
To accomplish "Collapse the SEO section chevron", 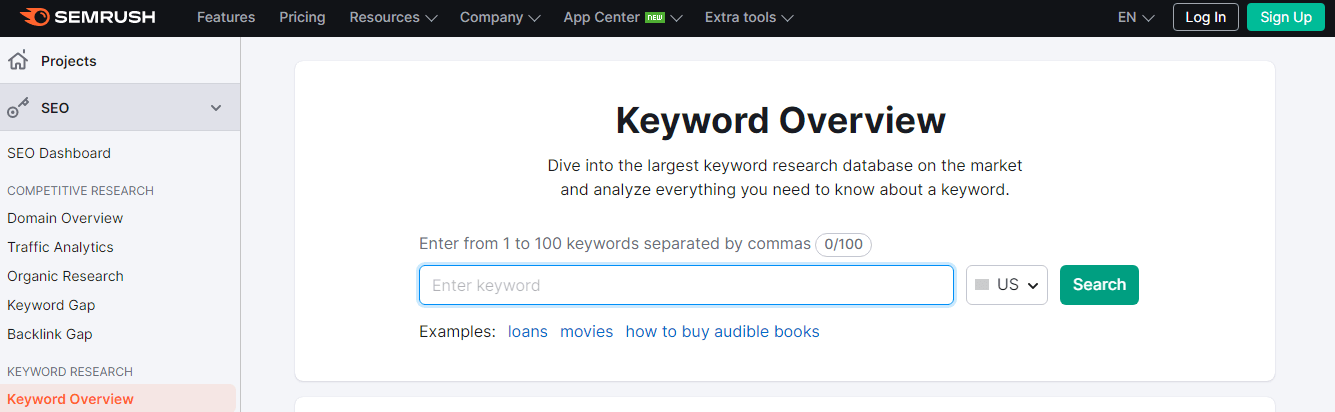I will coord(216,108).
